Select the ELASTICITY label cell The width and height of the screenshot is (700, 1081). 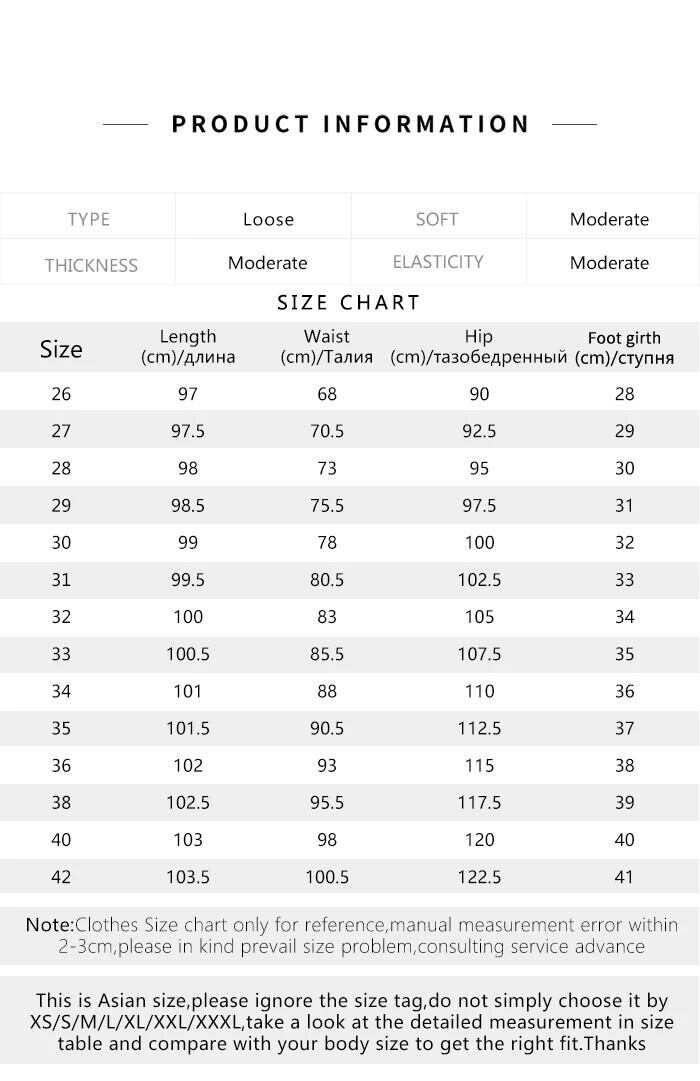click(x=438, y=262)
